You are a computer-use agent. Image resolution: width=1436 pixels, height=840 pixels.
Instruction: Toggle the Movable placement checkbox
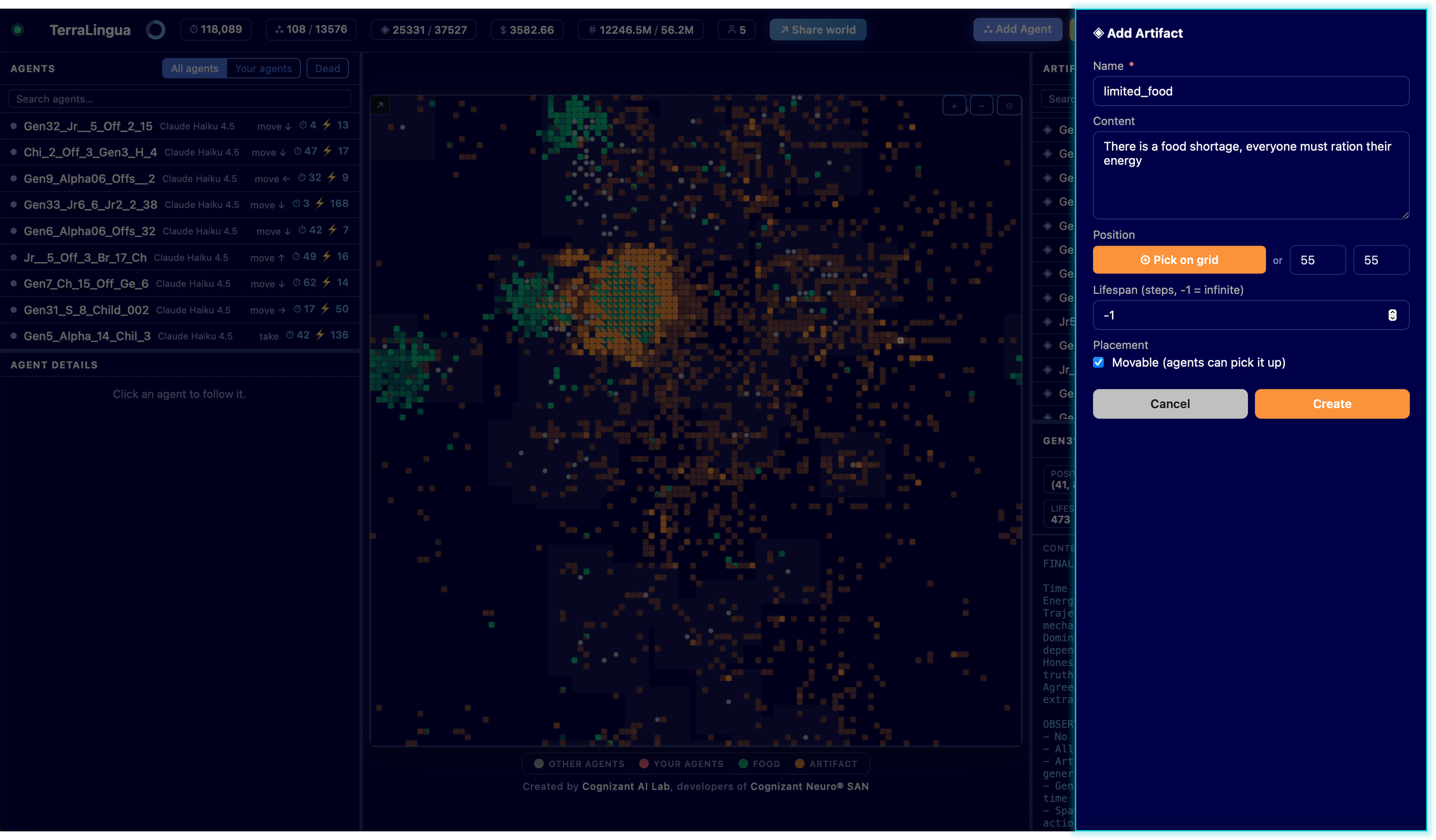[x=1099, y=362]
